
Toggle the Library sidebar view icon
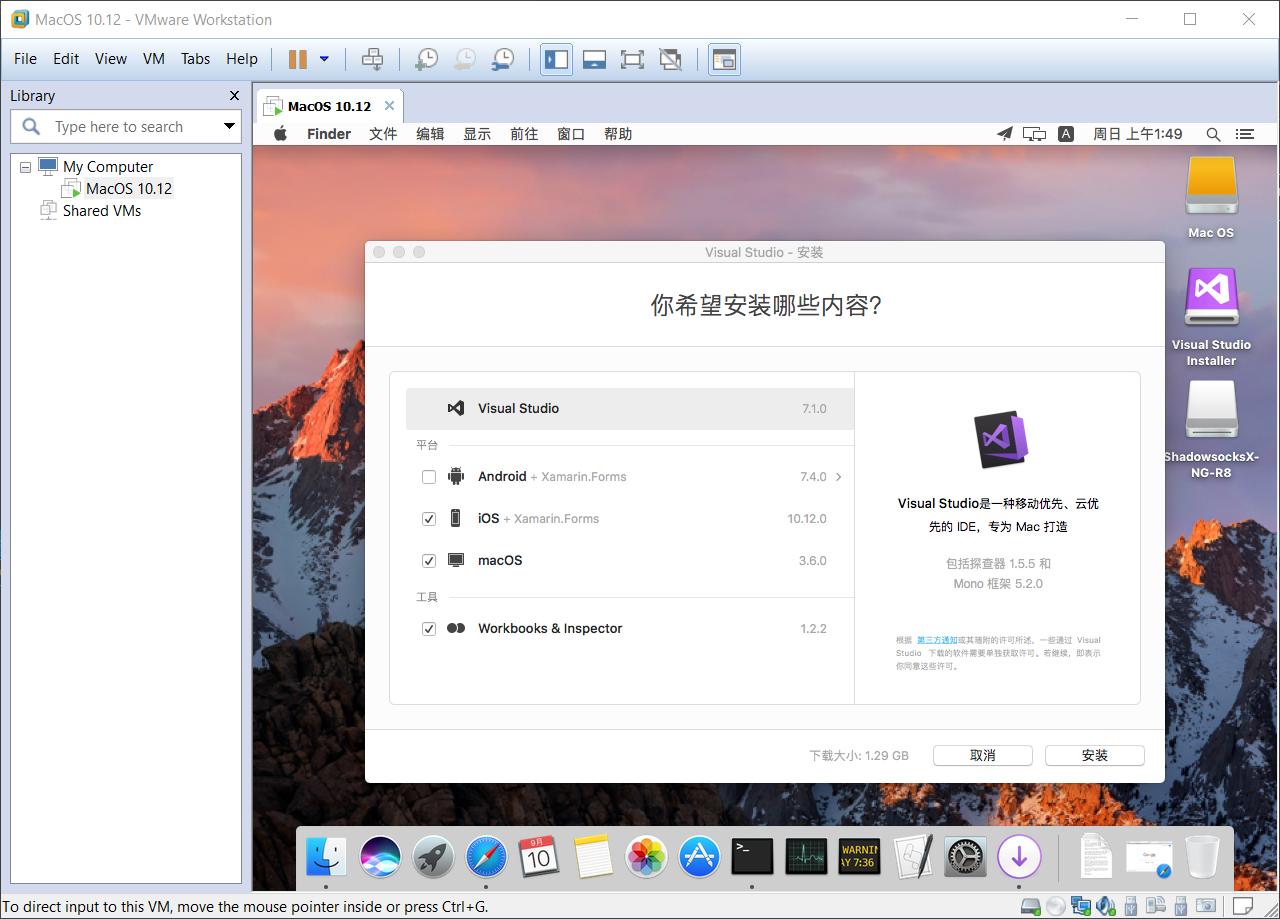pos(557,59)
